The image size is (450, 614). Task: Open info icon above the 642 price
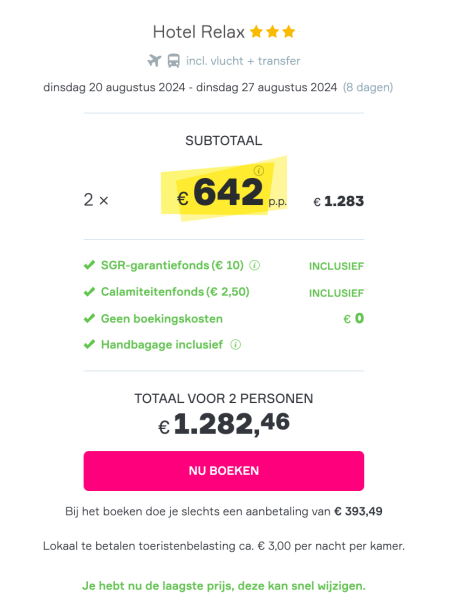click(258, 171)
